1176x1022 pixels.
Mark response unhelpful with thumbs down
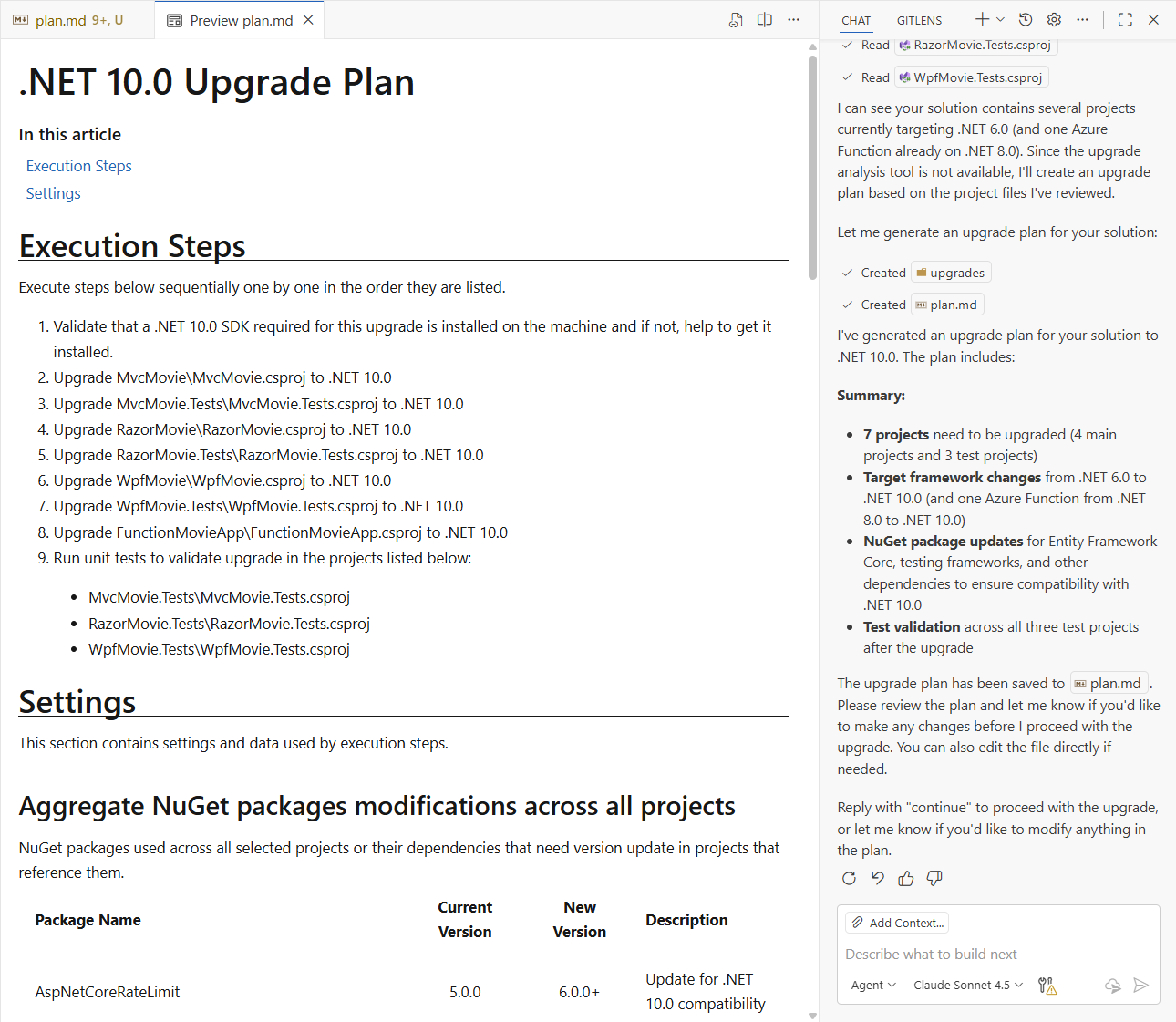click(934, 878)
